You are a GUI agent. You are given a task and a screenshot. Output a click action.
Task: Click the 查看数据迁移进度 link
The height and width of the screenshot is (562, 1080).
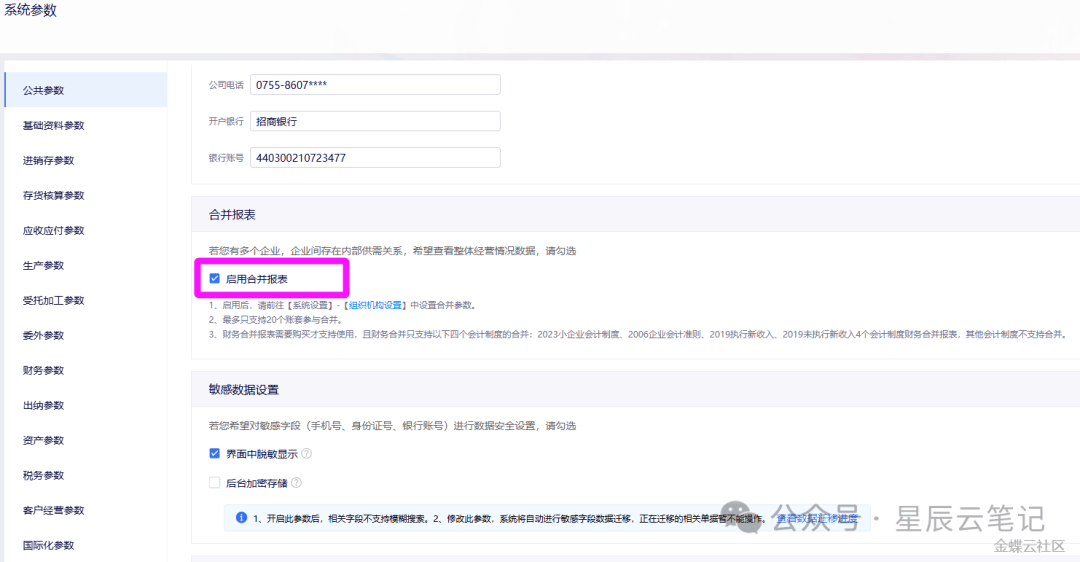[816, 518]
